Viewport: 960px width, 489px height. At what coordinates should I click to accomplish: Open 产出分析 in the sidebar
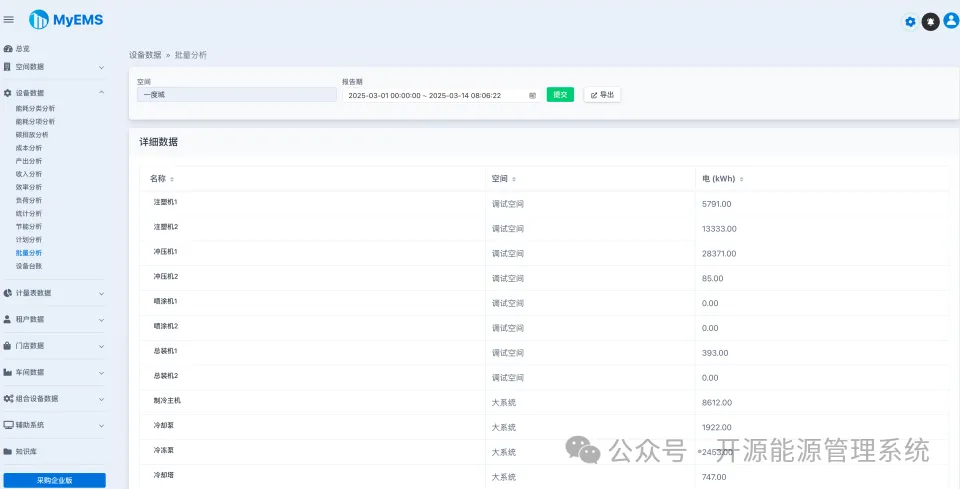29,161
